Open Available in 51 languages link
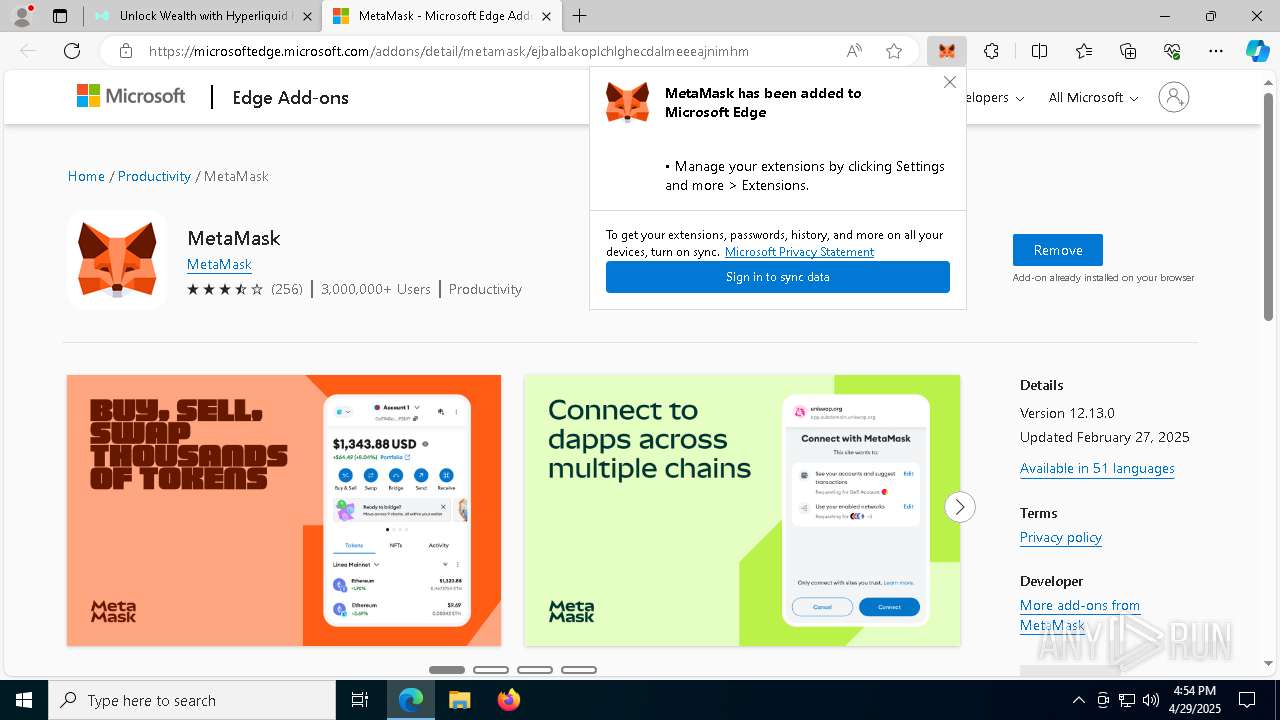Screen dimensions: 1280x720 click(1097, 468)
